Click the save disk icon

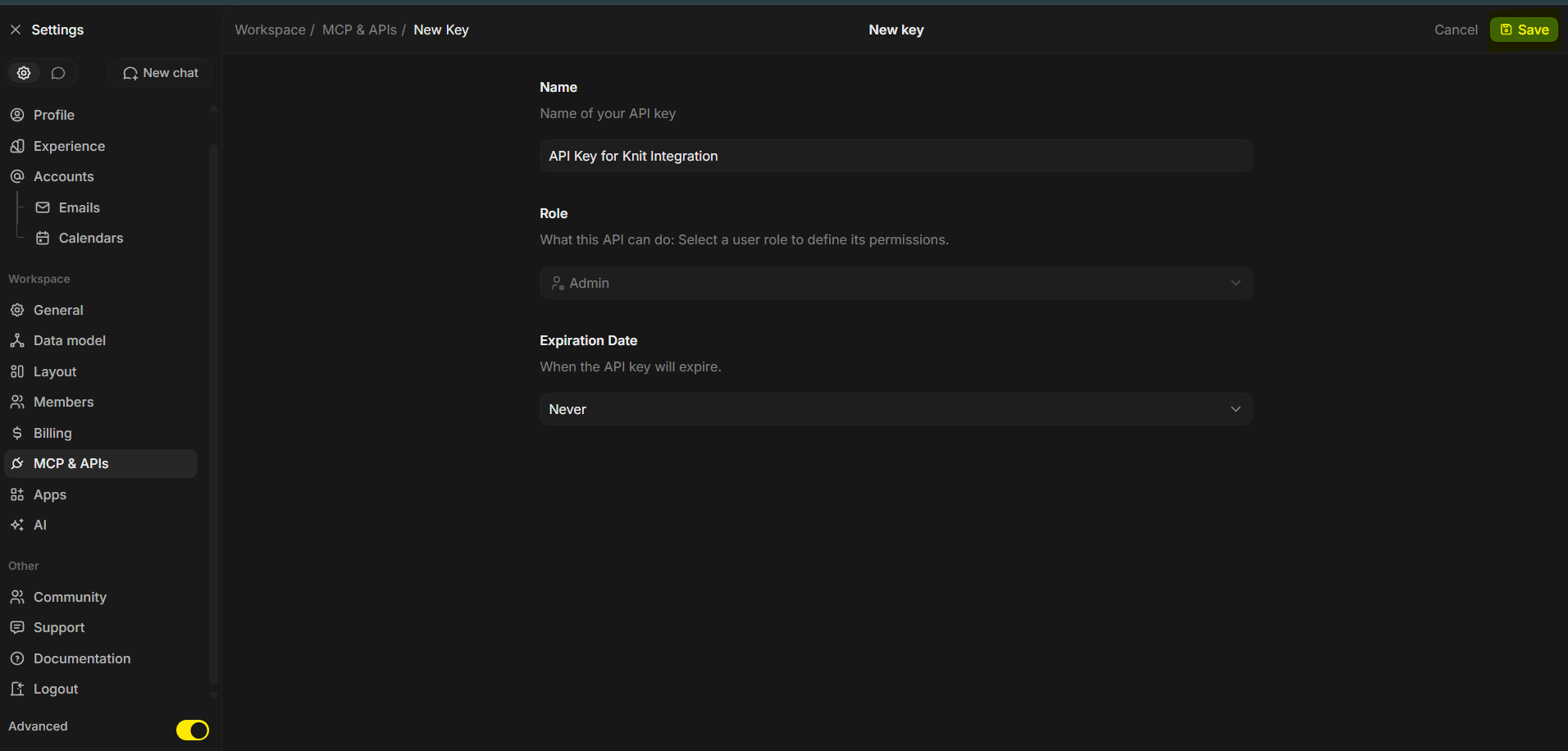[x=1506, y=30]
